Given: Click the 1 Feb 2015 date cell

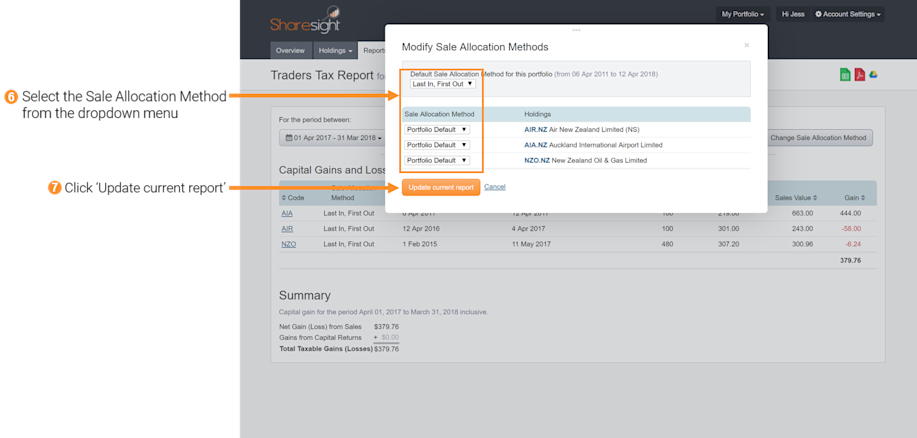Looking at the screenshot, I should pos(419,244).
